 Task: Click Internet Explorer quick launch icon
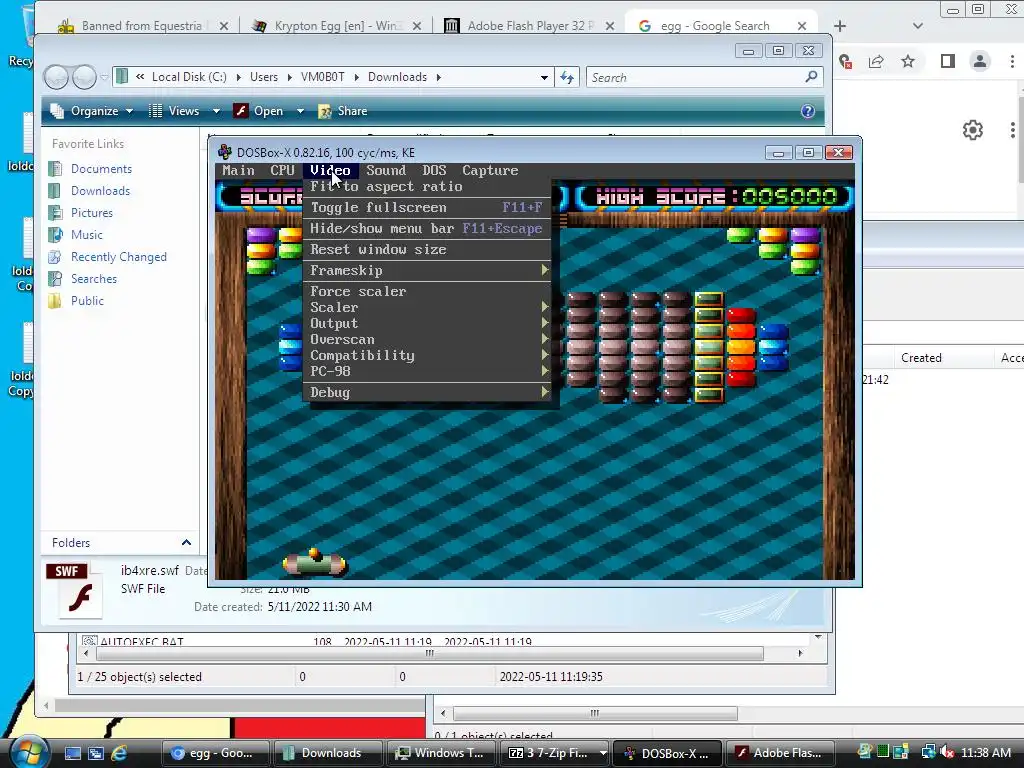(118, 753)
